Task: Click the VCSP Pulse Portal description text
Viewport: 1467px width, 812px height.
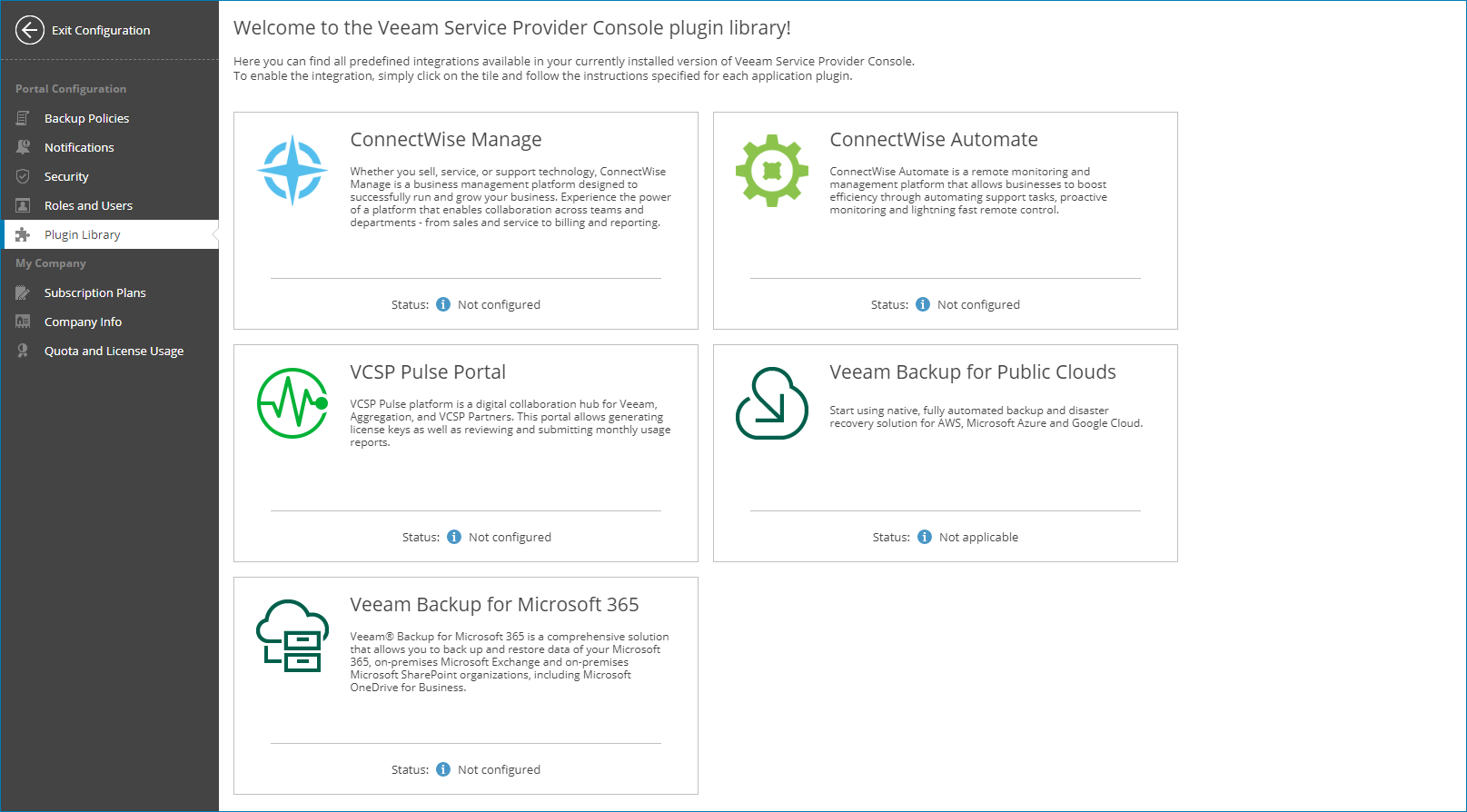Action: click(510, 423)
